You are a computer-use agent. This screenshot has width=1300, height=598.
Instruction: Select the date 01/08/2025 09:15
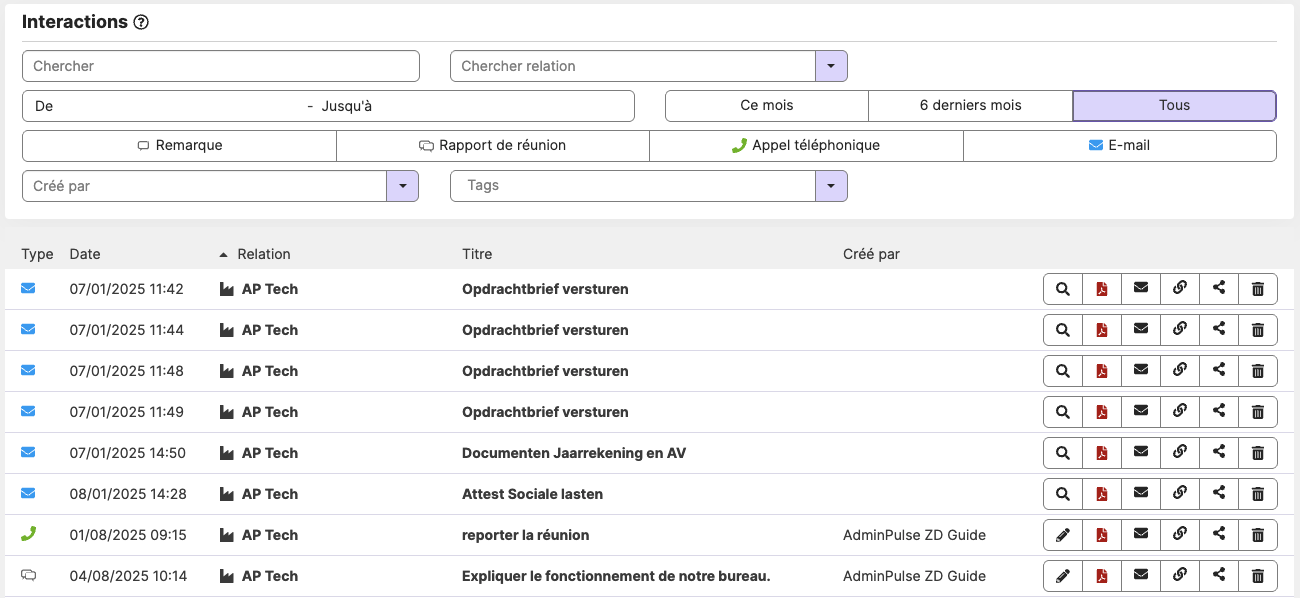(x=128, y=535)
